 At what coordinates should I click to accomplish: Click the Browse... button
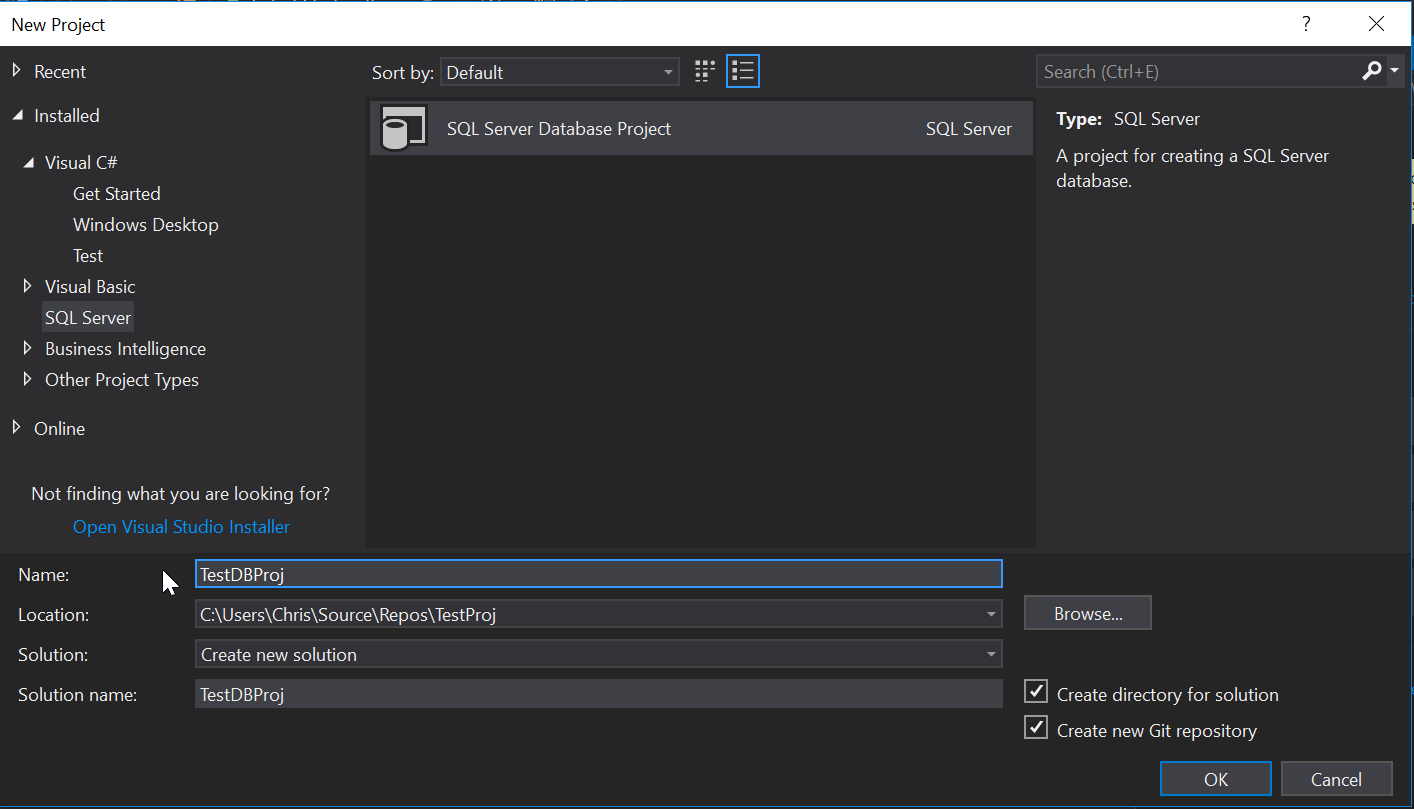(1087, 613)
